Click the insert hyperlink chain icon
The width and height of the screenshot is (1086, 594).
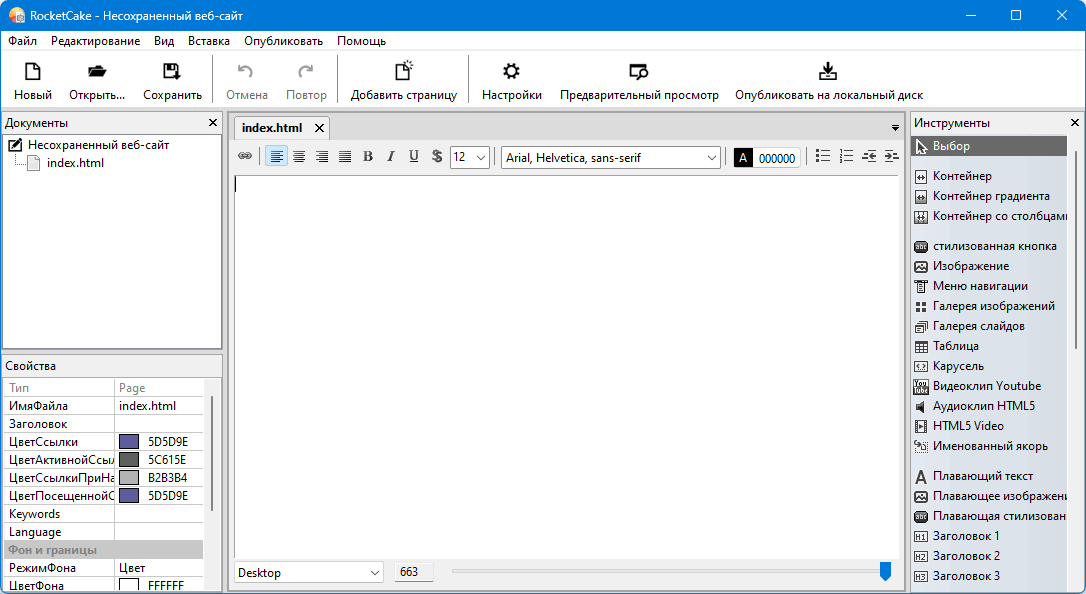point(245,157)
